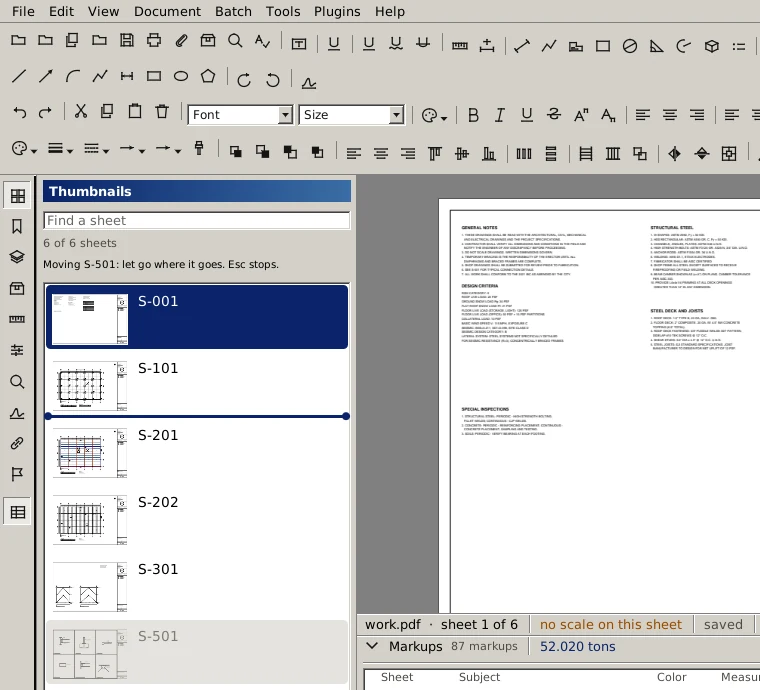
Task: Open the View menu
Action: [103, 11]
